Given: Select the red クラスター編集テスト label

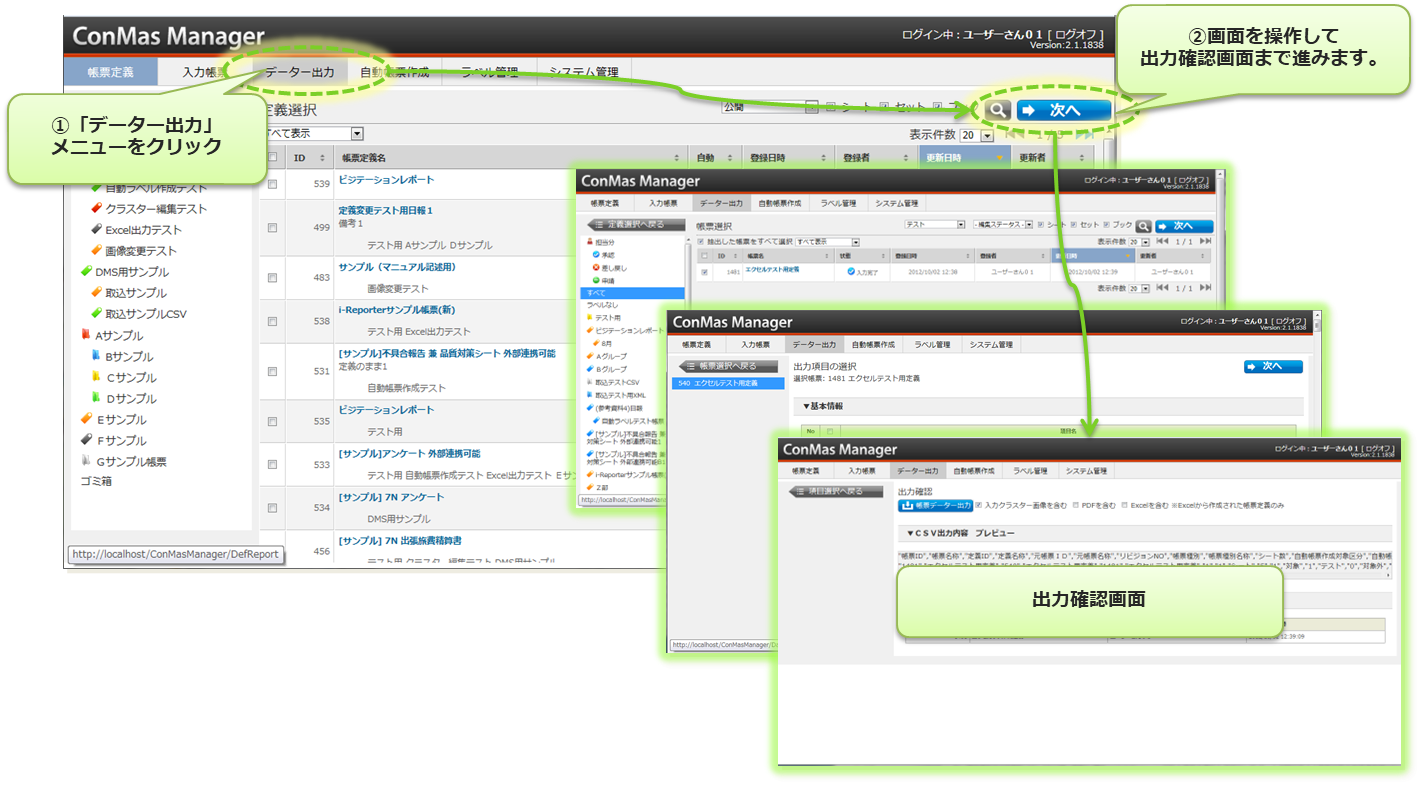Looking at the screenshot, I should 155,209.
